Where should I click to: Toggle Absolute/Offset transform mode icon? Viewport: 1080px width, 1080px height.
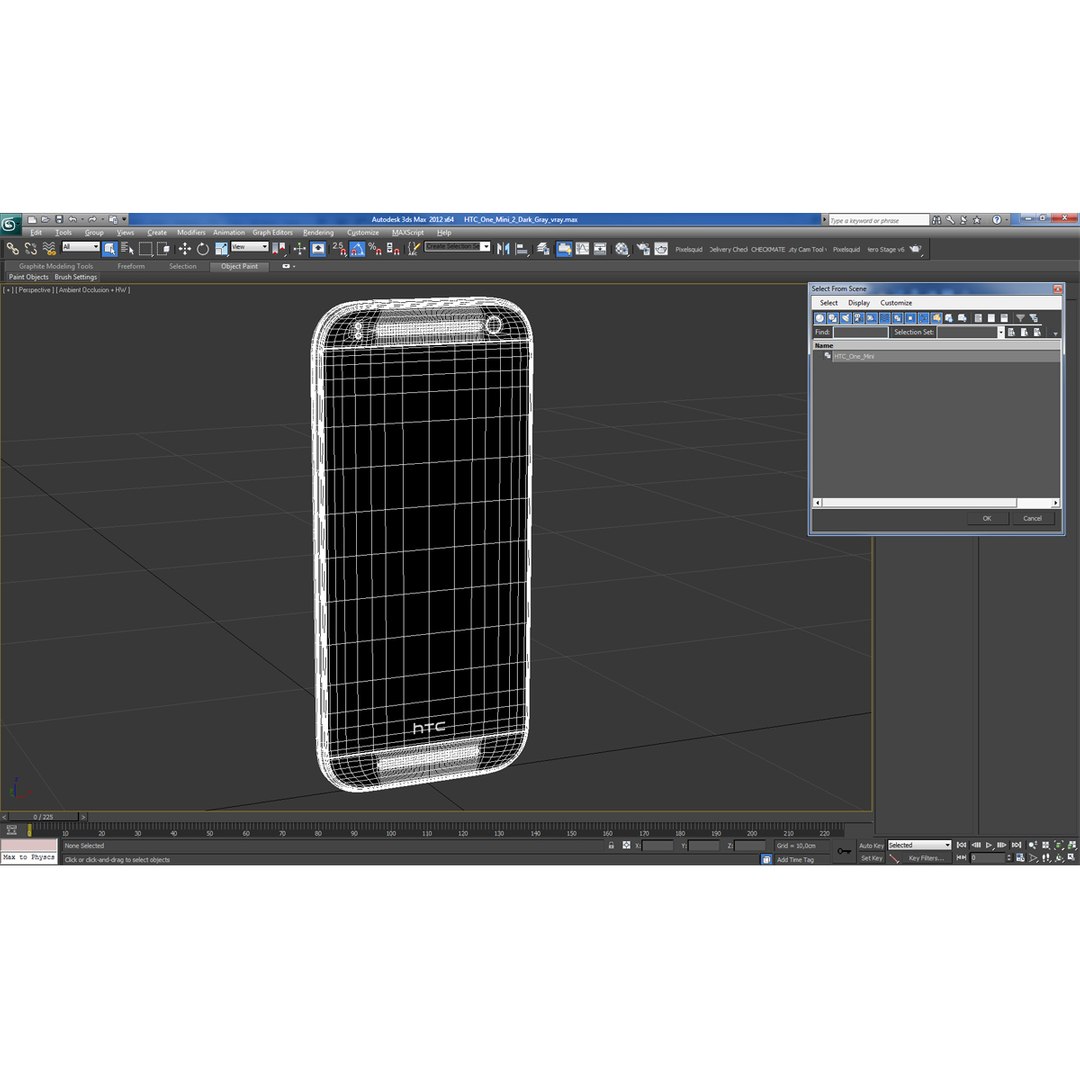pos(626,845)
